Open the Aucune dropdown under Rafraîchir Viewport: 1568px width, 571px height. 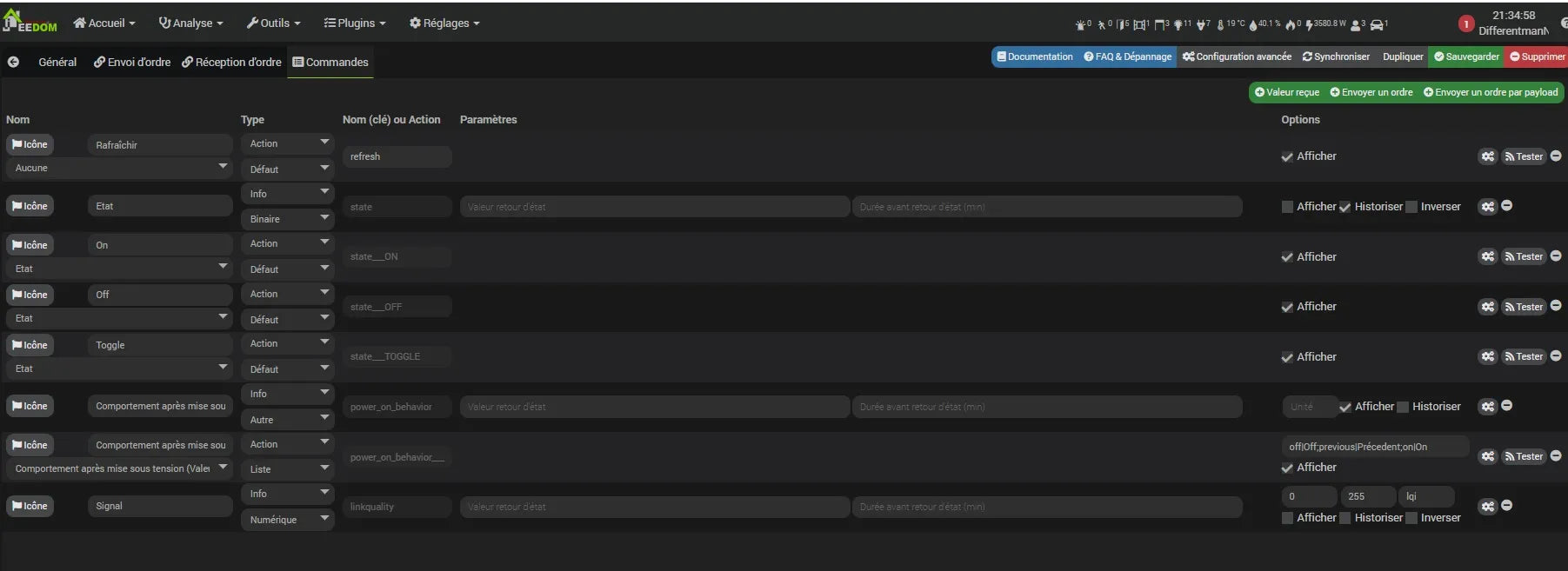pyautogui.click(x=119, y=168)
